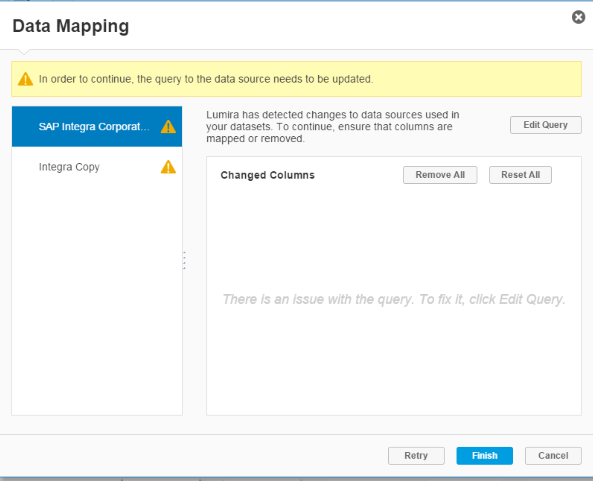Click warning icon beside SAP Integra Corporat
Viewport: 604px width, 485px height.
point(168,127)
